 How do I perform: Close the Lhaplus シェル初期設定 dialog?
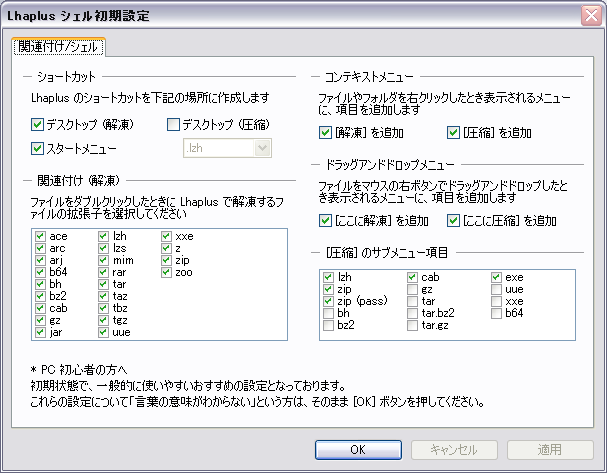coord(591,16)
